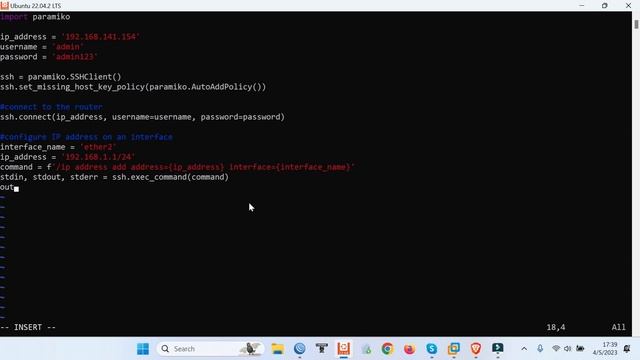This screenshot has width=640, height=360.
Task: Launch Firefox from the taskbar
Action: [x=409, y=349]
